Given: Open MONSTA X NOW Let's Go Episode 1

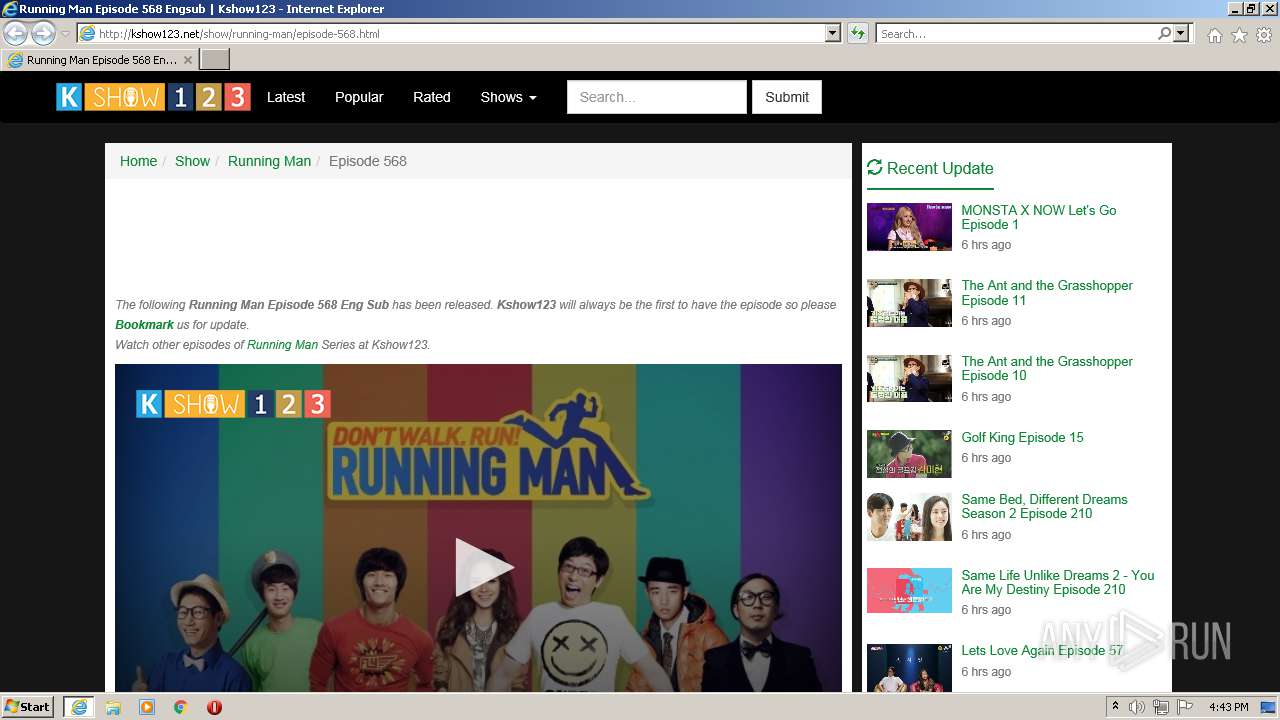Looking at the screenshot, I should coord(1038,217).
